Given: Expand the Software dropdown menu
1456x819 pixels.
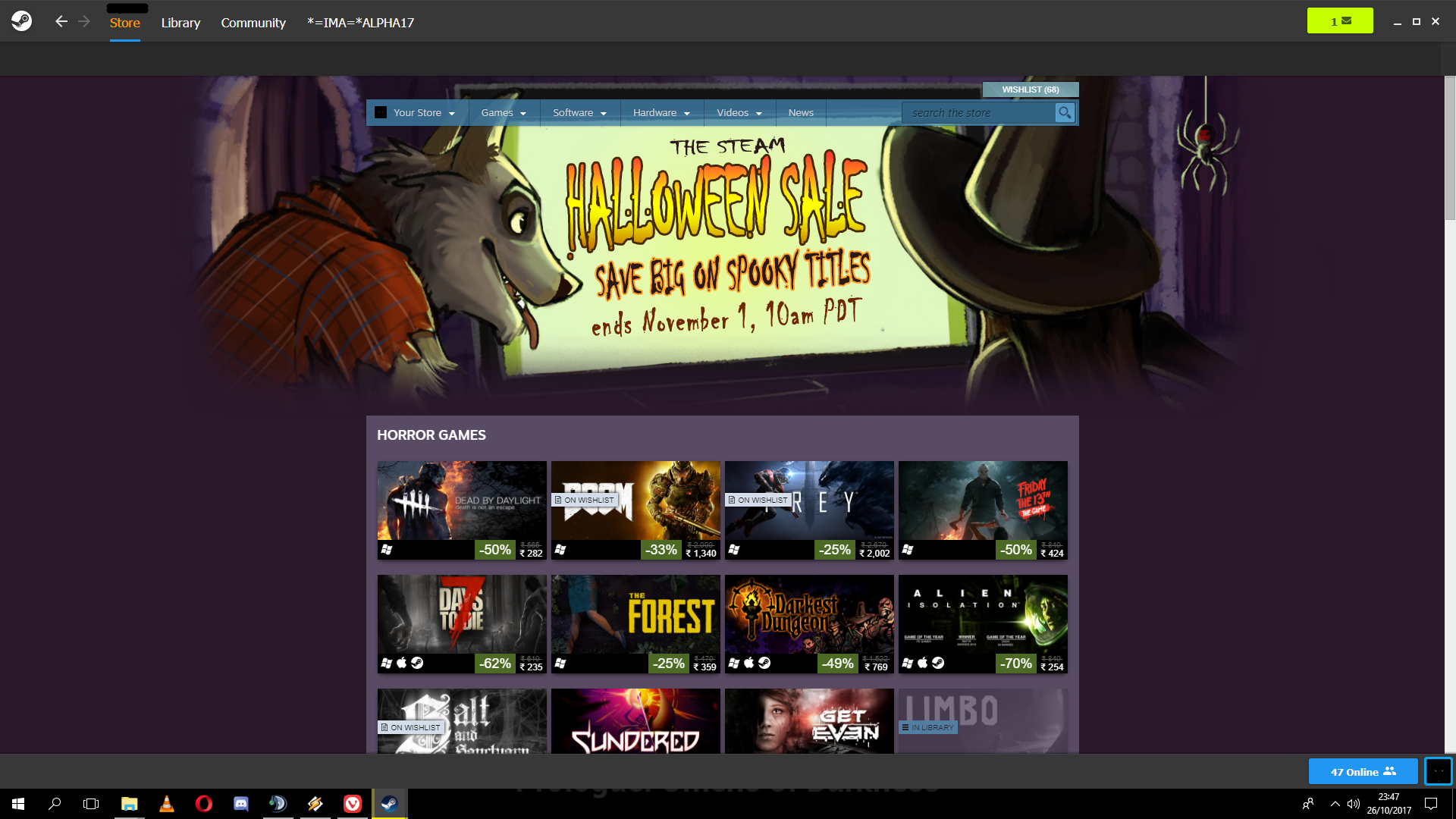Looking at the screenshot, I should point(580,112).
